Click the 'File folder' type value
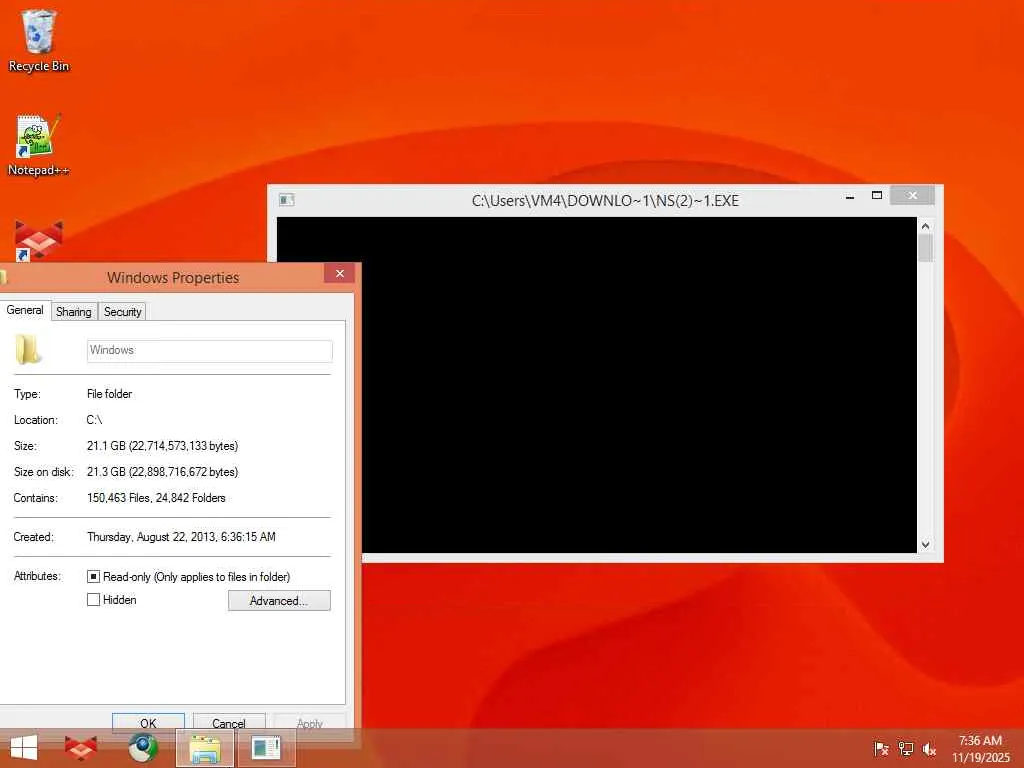Screen dimensions: 1024x768 coord(109,394)
